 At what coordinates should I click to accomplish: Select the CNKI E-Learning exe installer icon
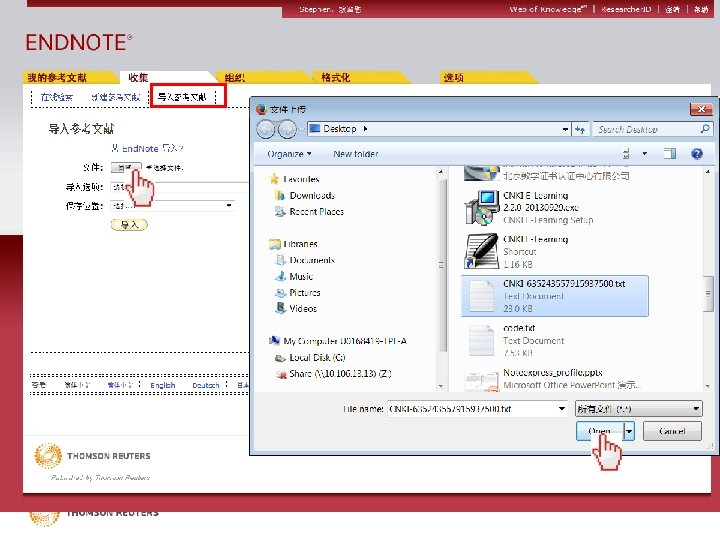click(481, 208)
